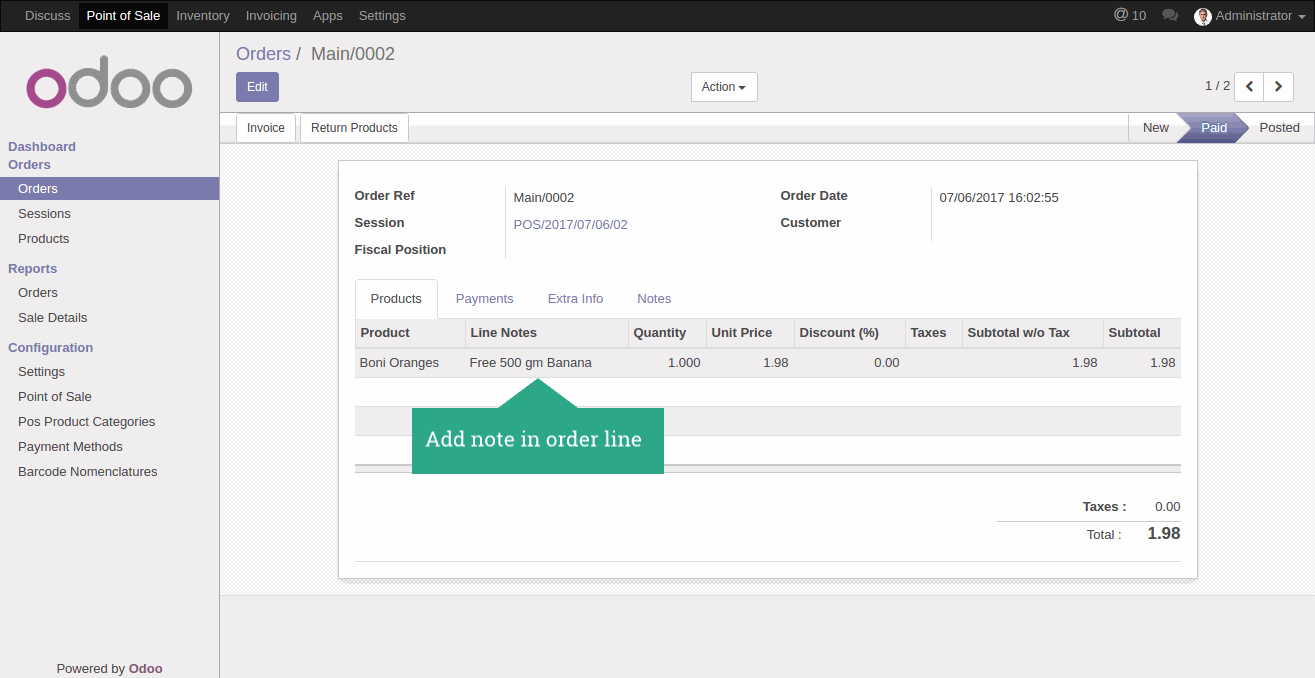
Task: Go to the previous order record arrow
Action: pos(1249,87)
